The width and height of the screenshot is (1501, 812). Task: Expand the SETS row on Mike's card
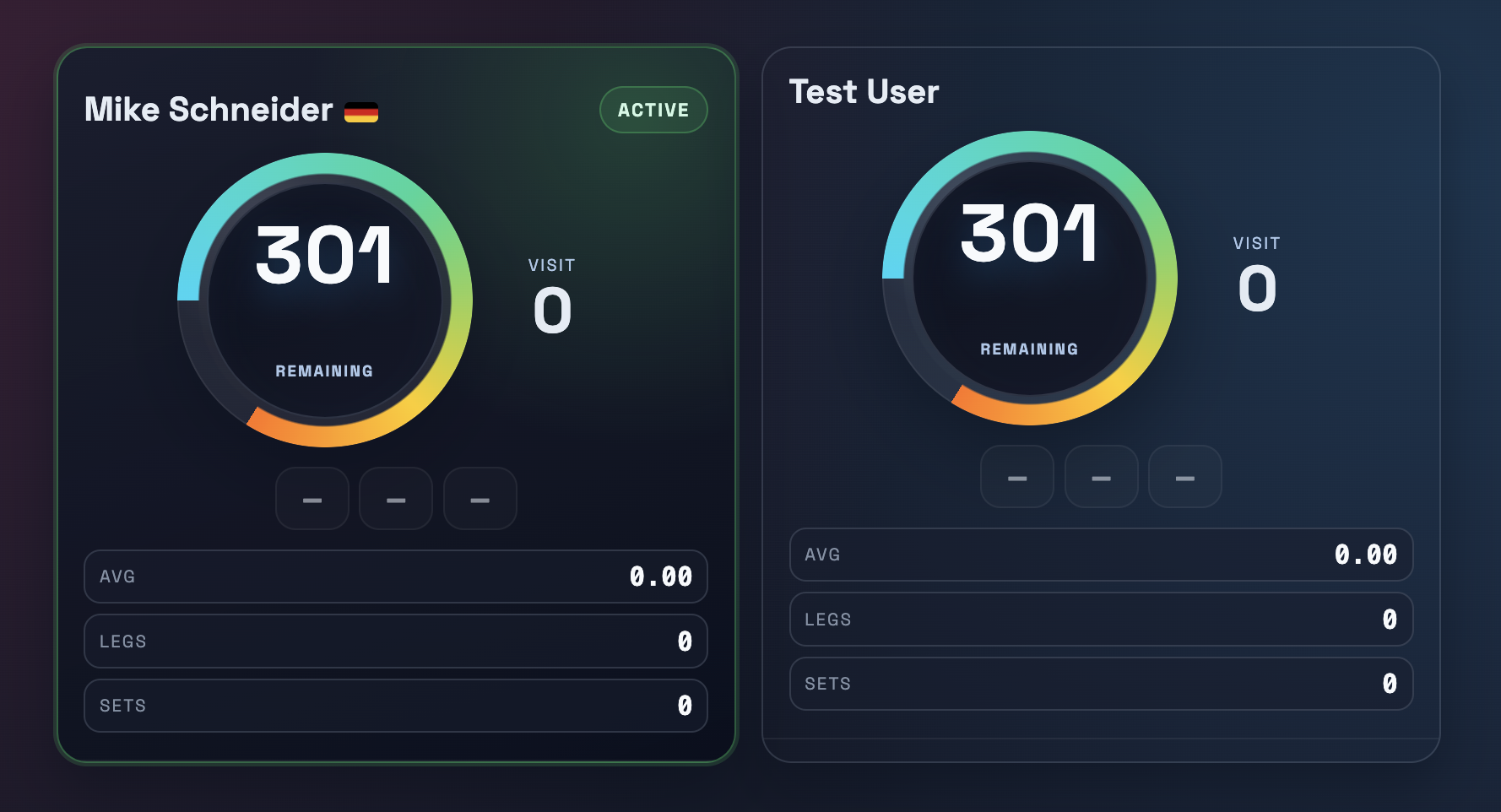coord(395,705)
